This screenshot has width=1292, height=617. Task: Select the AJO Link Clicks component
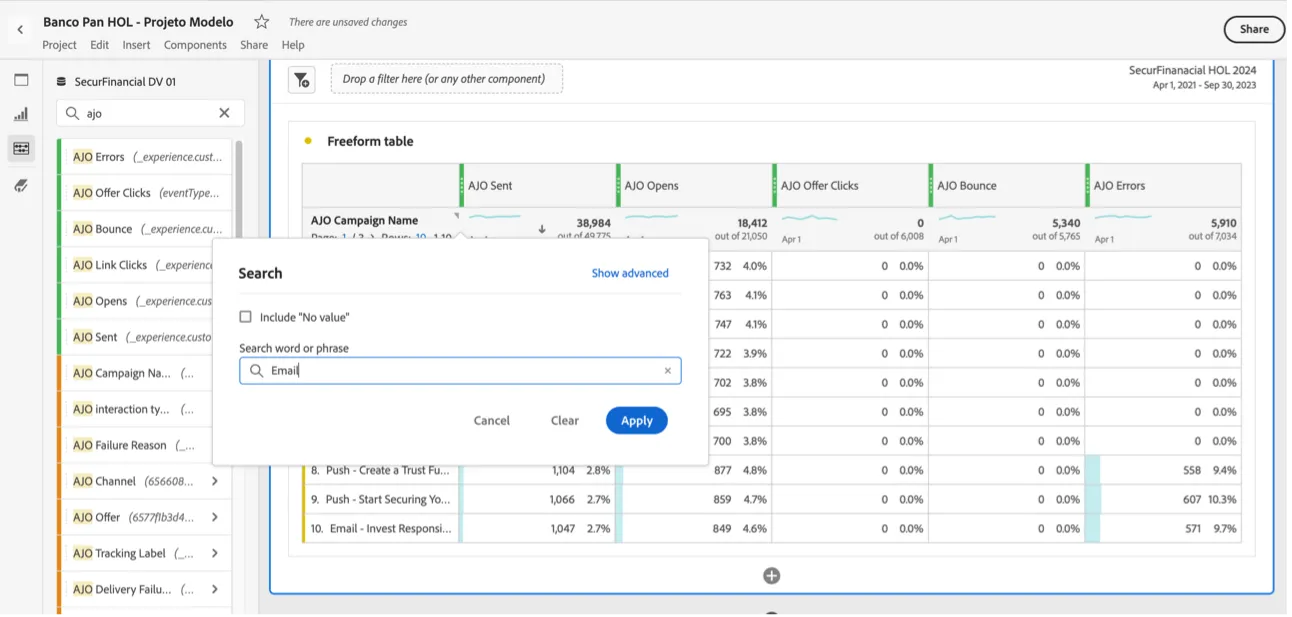(136, 265)
